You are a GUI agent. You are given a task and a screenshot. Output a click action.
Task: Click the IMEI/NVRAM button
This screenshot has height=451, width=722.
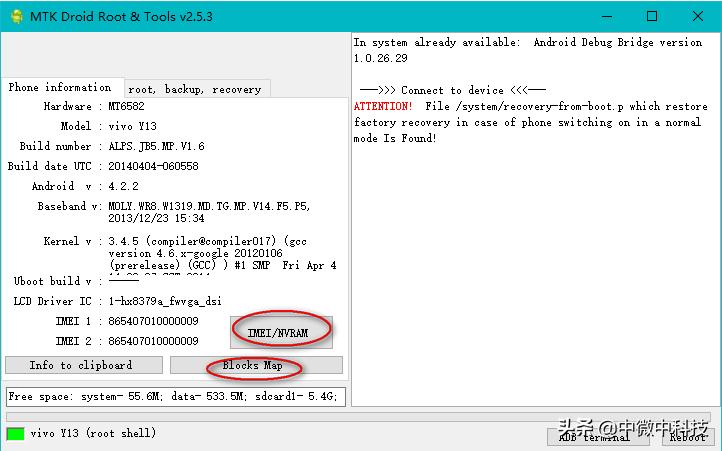click(x=281, y=332)
